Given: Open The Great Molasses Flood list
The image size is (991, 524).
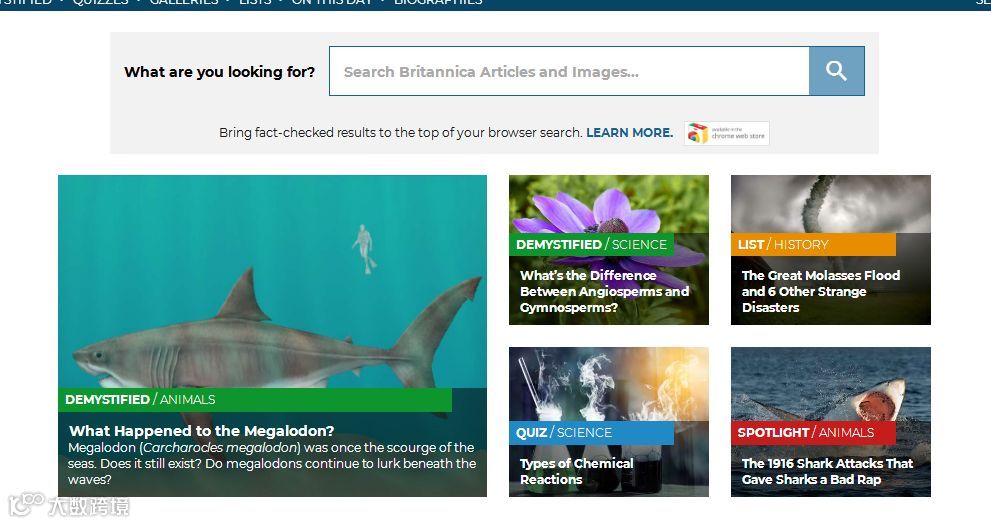Looking at the screenshot, I should click(x=820, y=291).
